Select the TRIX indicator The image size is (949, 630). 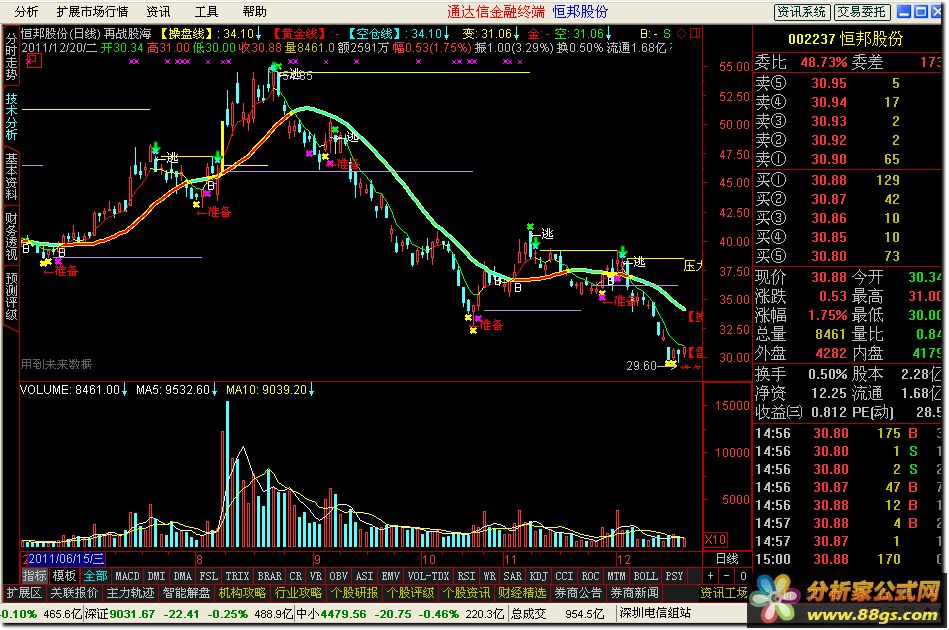(237, 576)
